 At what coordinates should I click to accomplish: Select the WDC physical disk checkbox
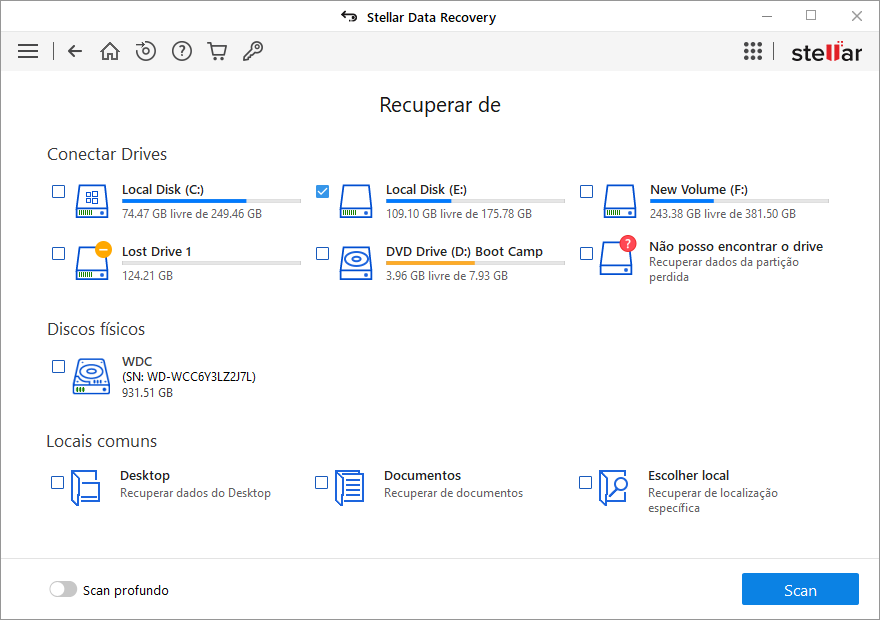tap(59, 367)
